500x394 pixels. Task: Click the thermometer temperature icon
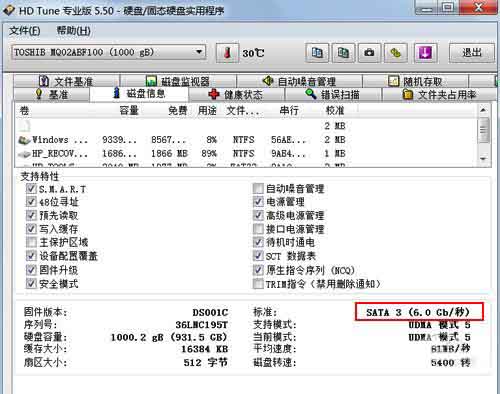coord(227,53)
